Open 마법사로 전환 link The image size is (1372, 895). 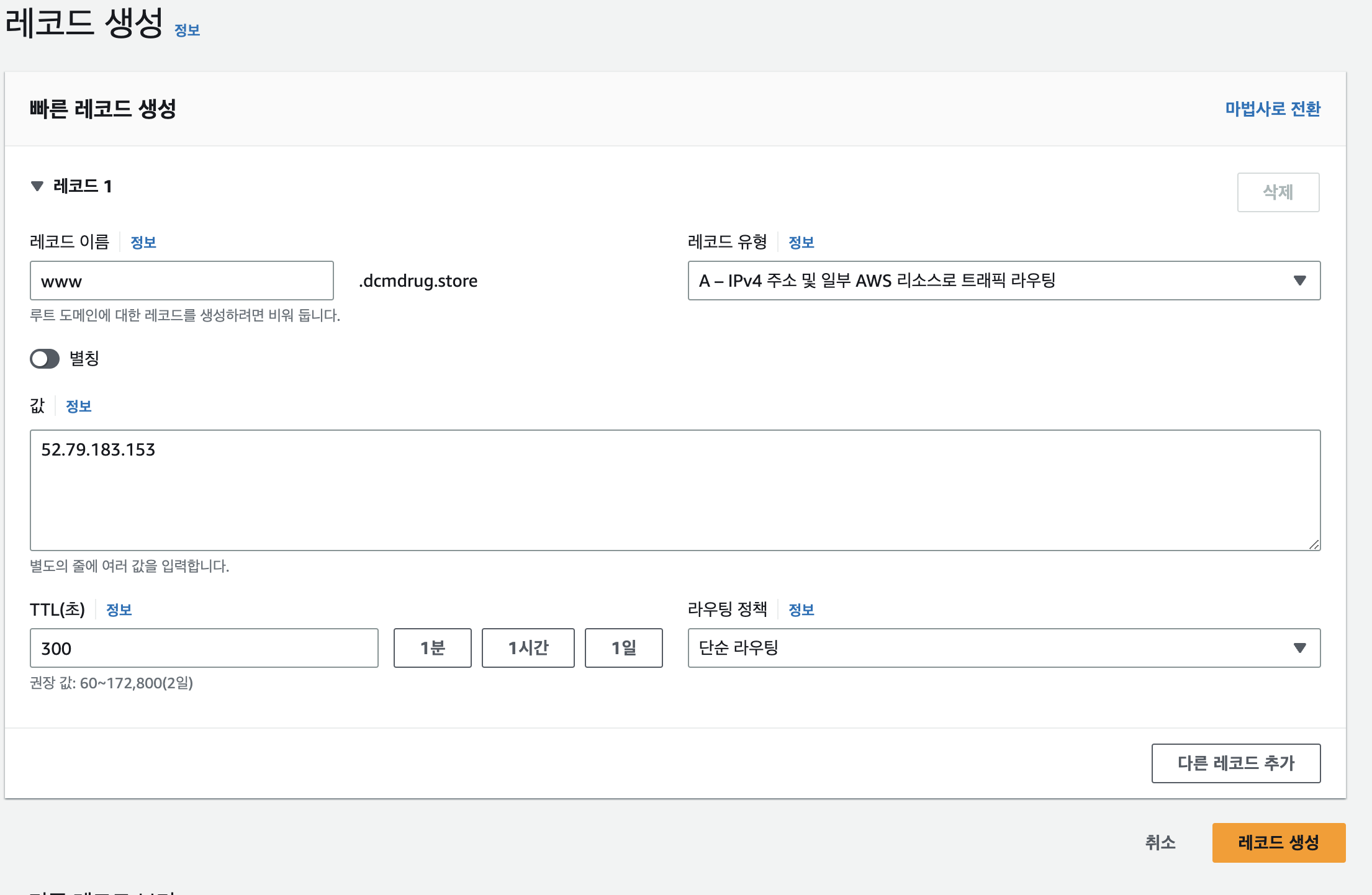[x=1272, y=109]
